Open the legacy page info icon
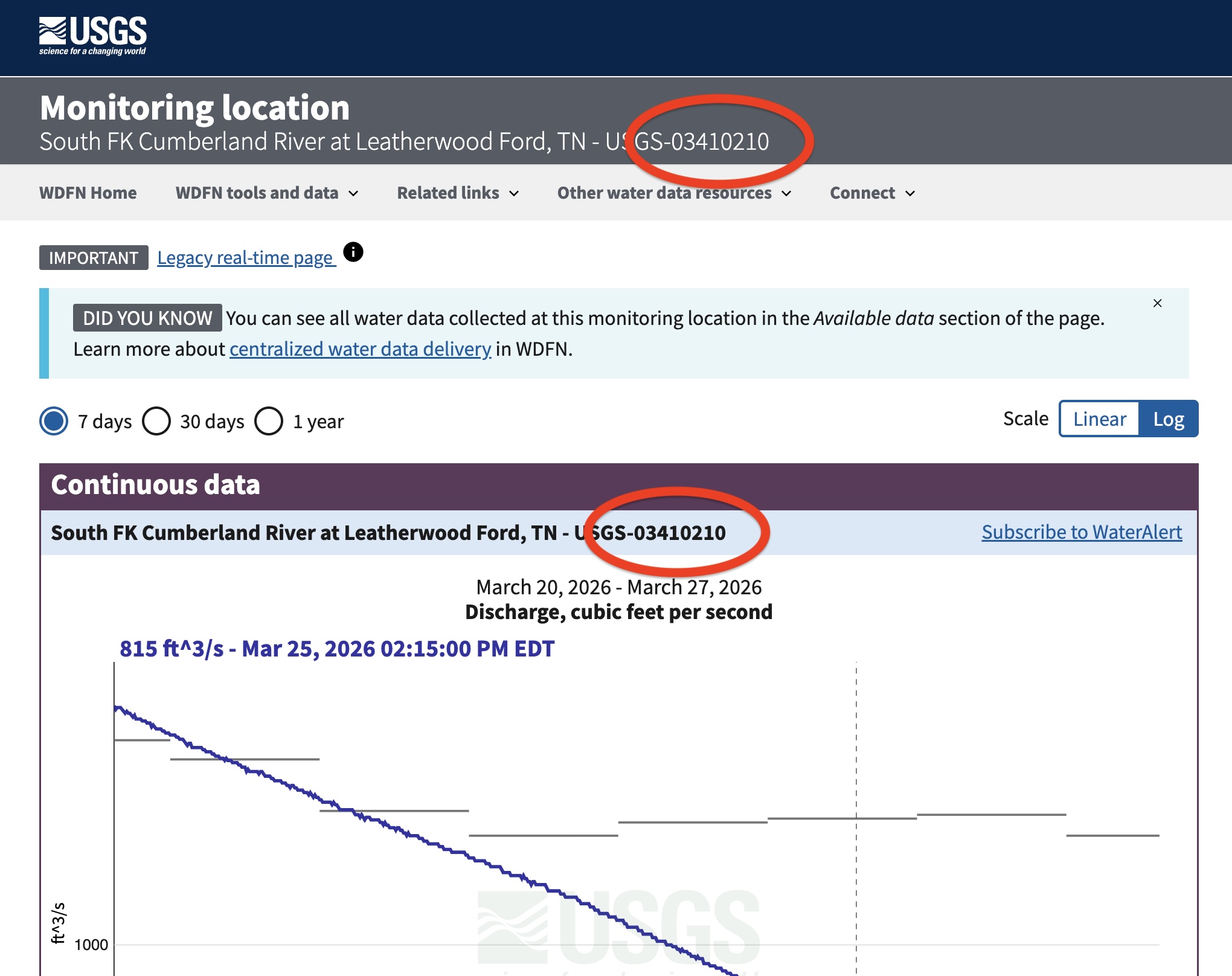 pos(353,252)
